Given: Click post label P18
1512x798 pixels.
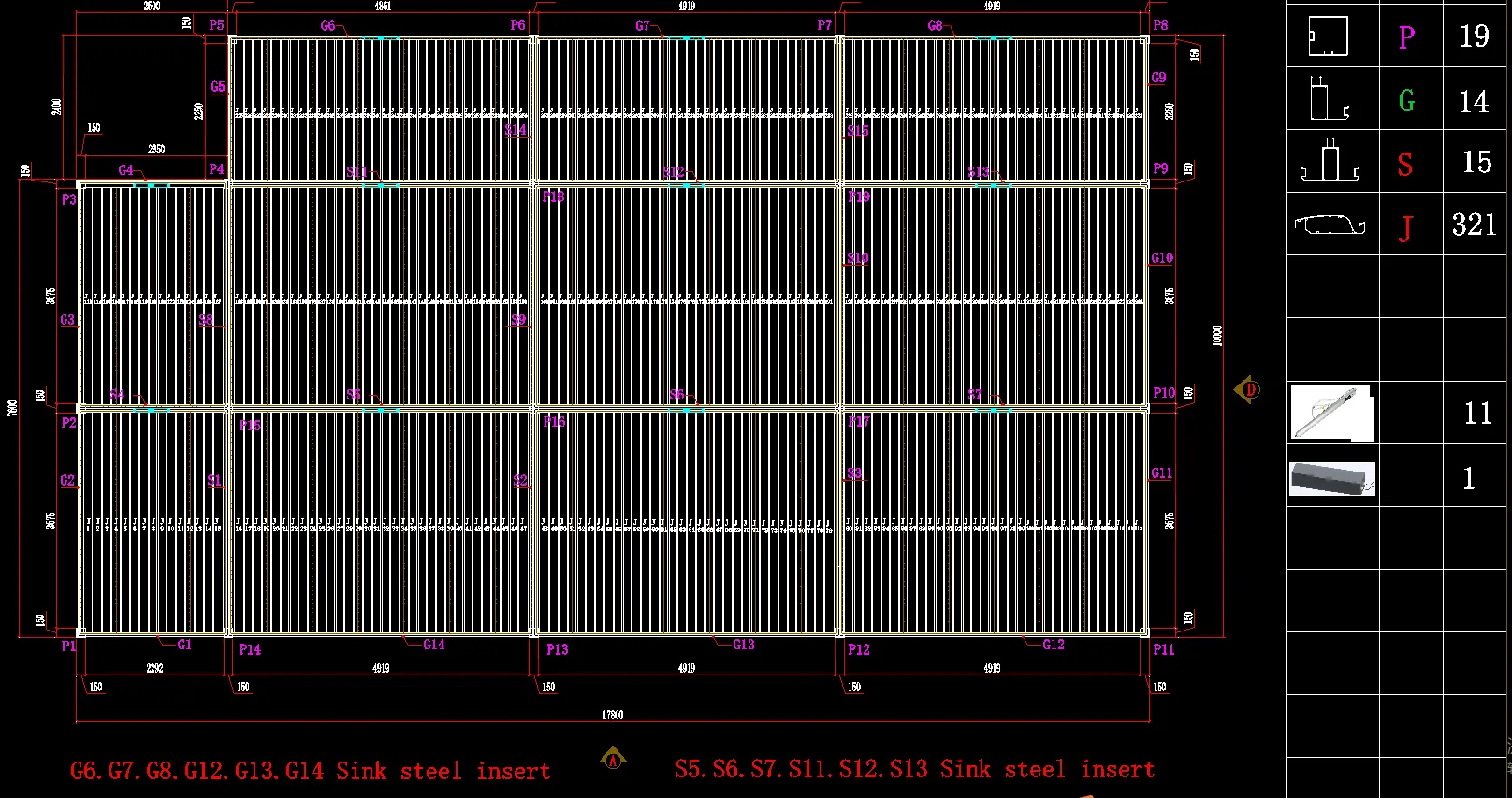Looking at the screenshot, I should coord(554,196).
